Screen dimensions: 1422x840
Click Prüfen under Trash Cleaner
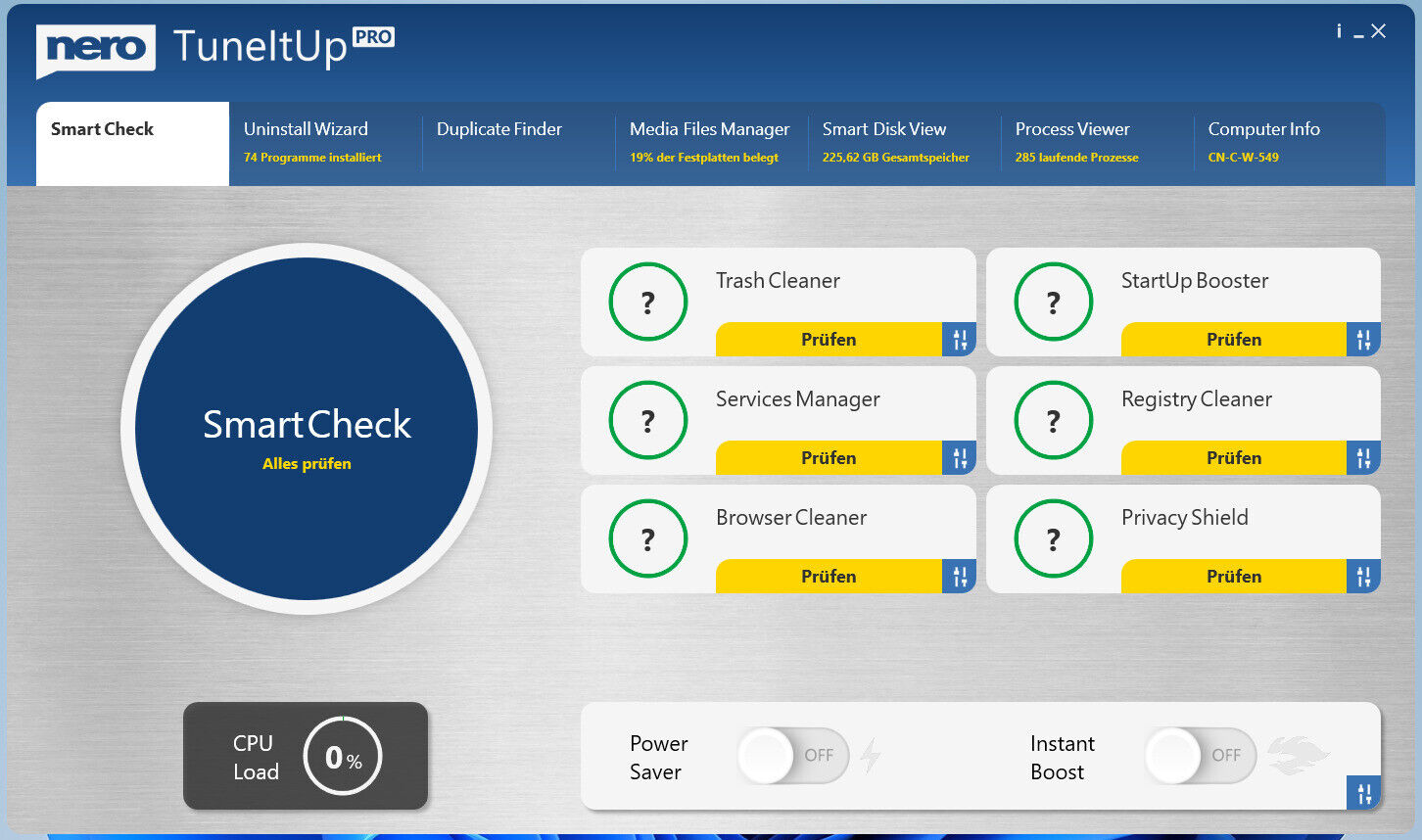[x=829, y=340]
